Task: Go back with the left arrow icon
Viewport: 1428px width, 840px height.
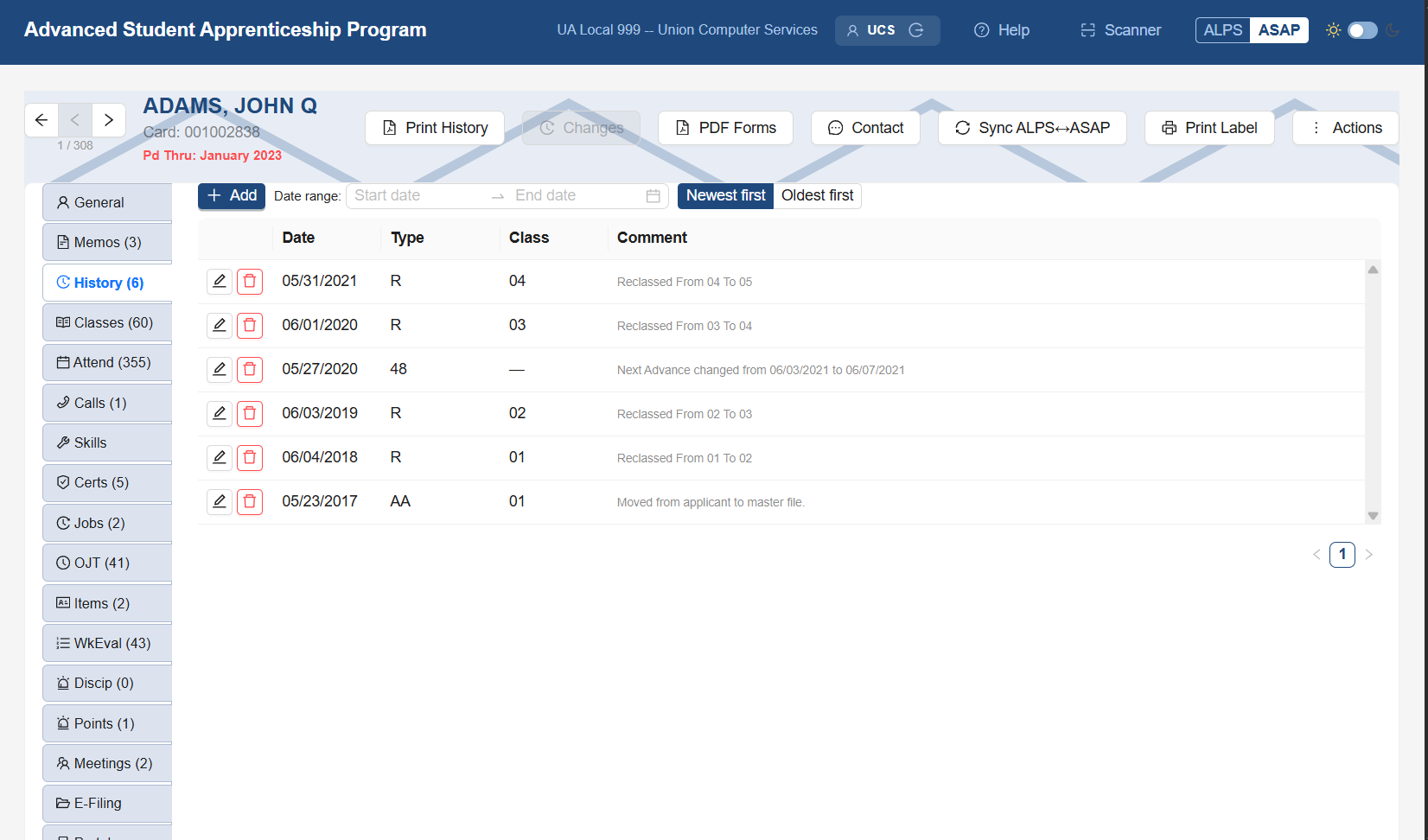Action: pyautogui.click(x=41, y=120)
